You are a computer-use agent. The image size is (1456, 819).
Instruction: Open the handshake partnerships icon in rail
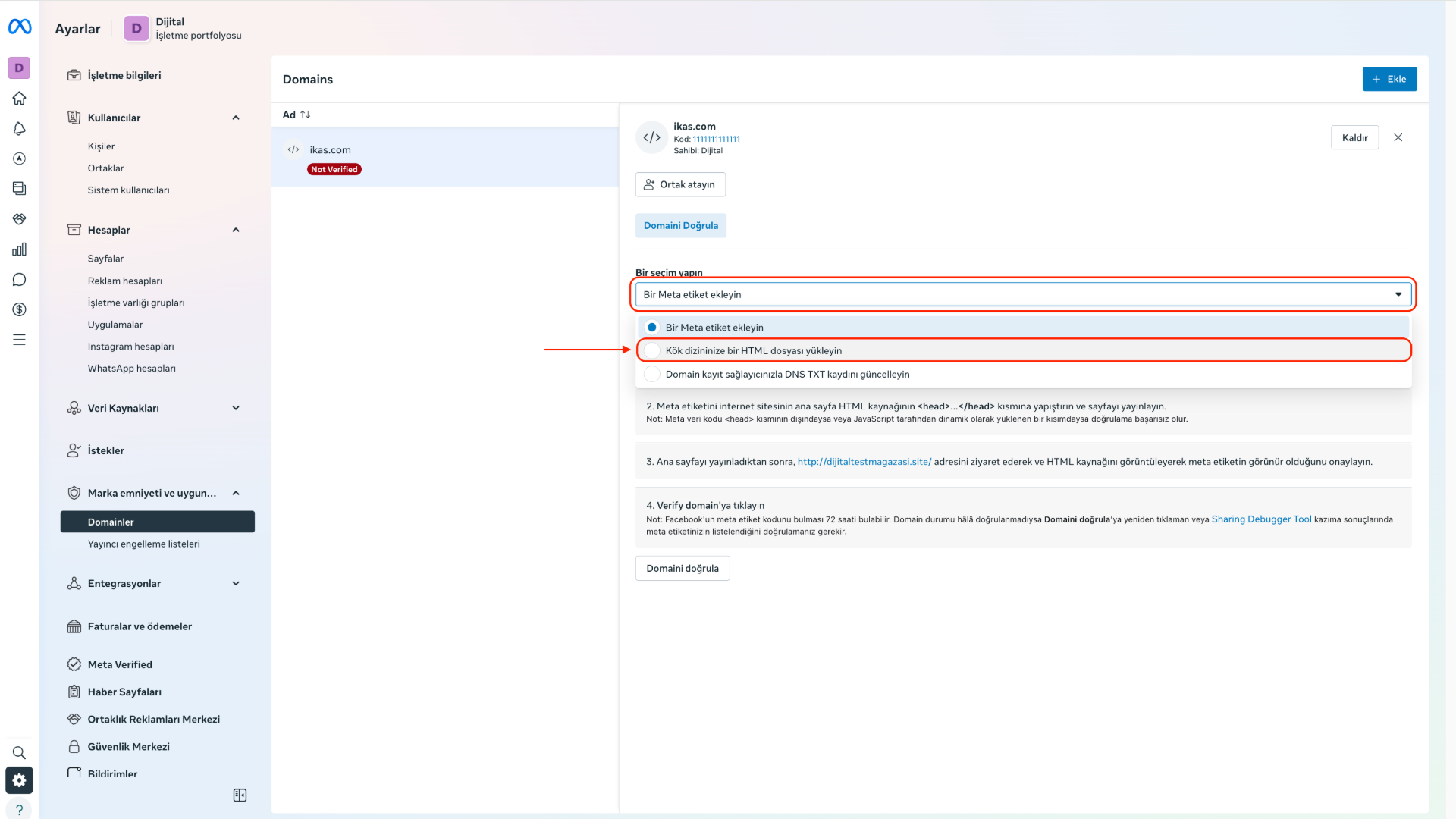point(19,219)
